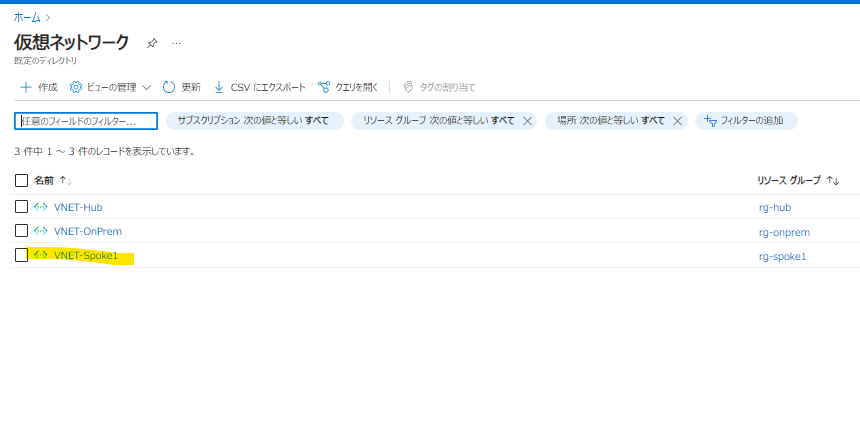
Task: Click the VNET-Spoke1 network icon
Action: (x=41, y=255)
